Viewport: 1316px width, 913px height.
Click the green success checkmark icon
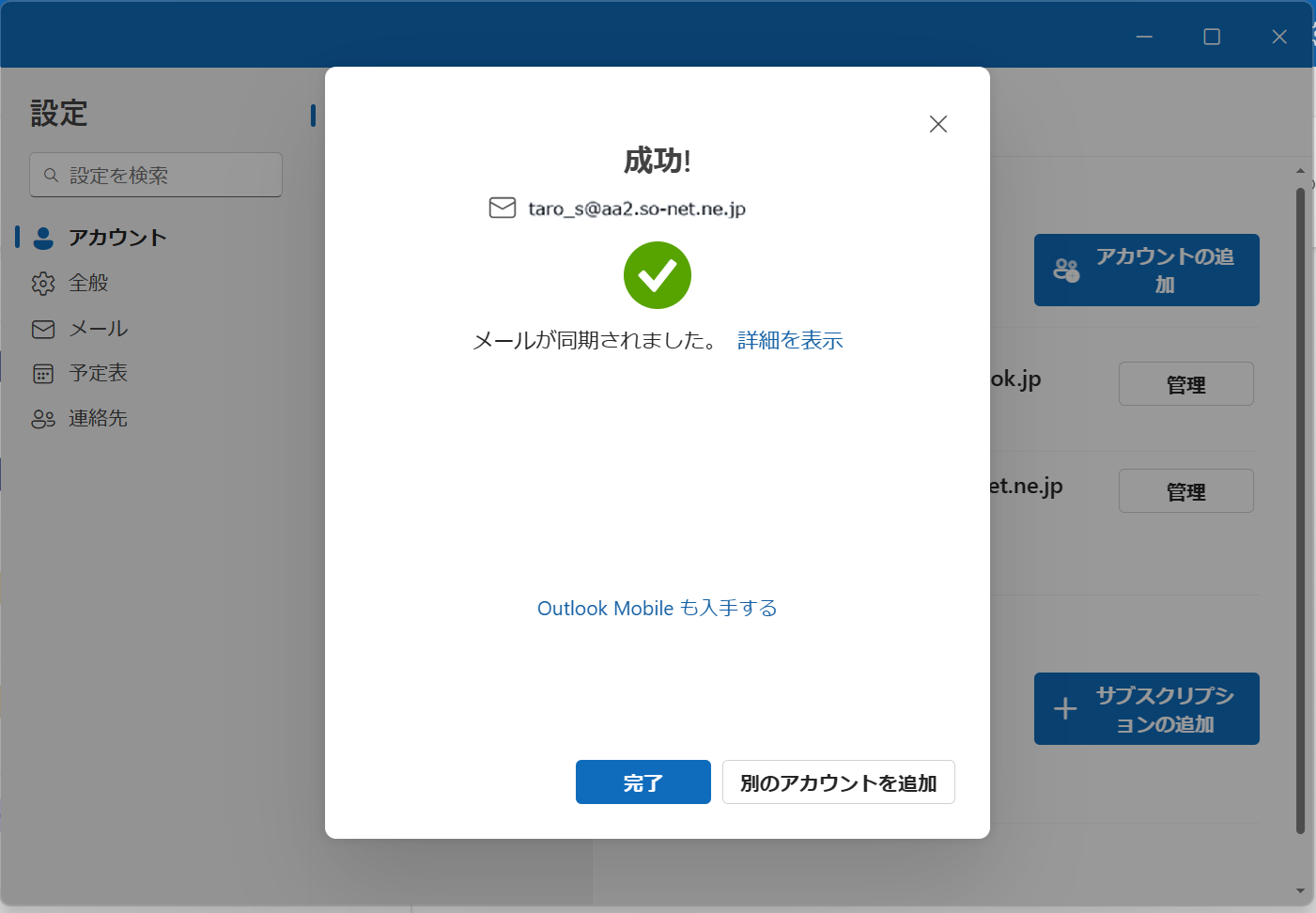coord(658,275)
